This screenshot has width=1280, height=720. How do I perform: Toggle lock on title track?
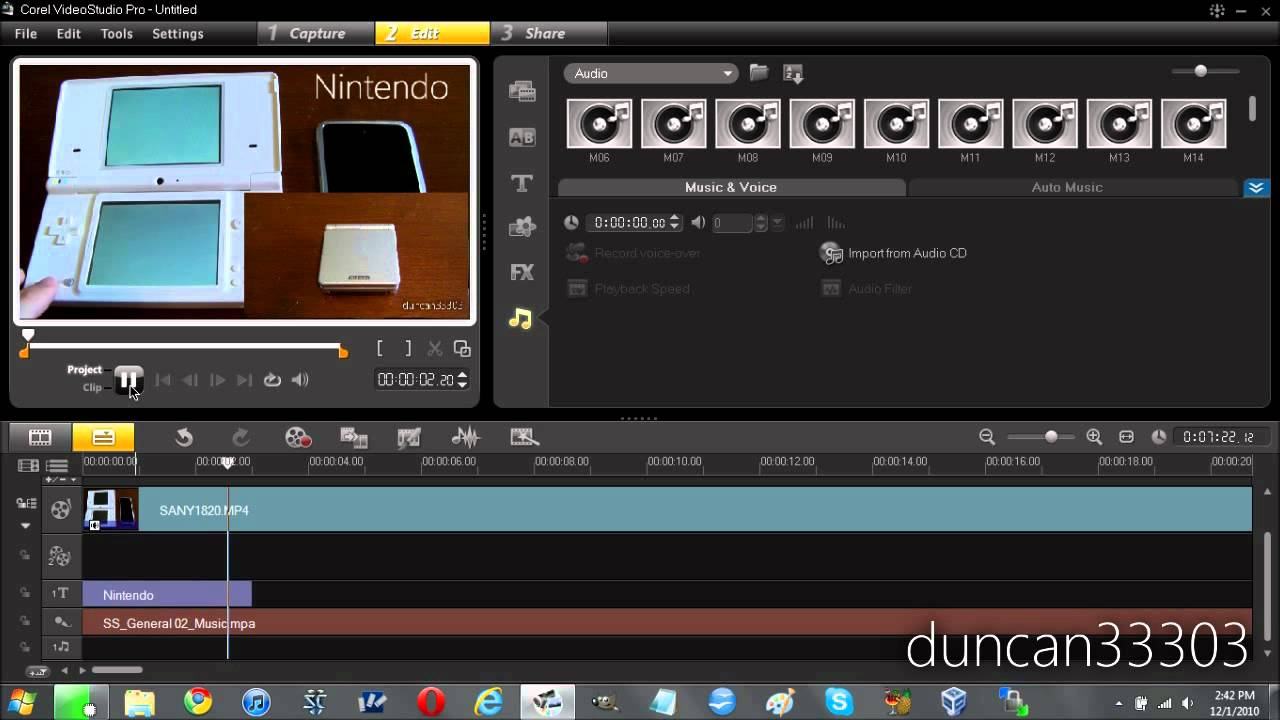pyautogui.click(x=26, y=593)
